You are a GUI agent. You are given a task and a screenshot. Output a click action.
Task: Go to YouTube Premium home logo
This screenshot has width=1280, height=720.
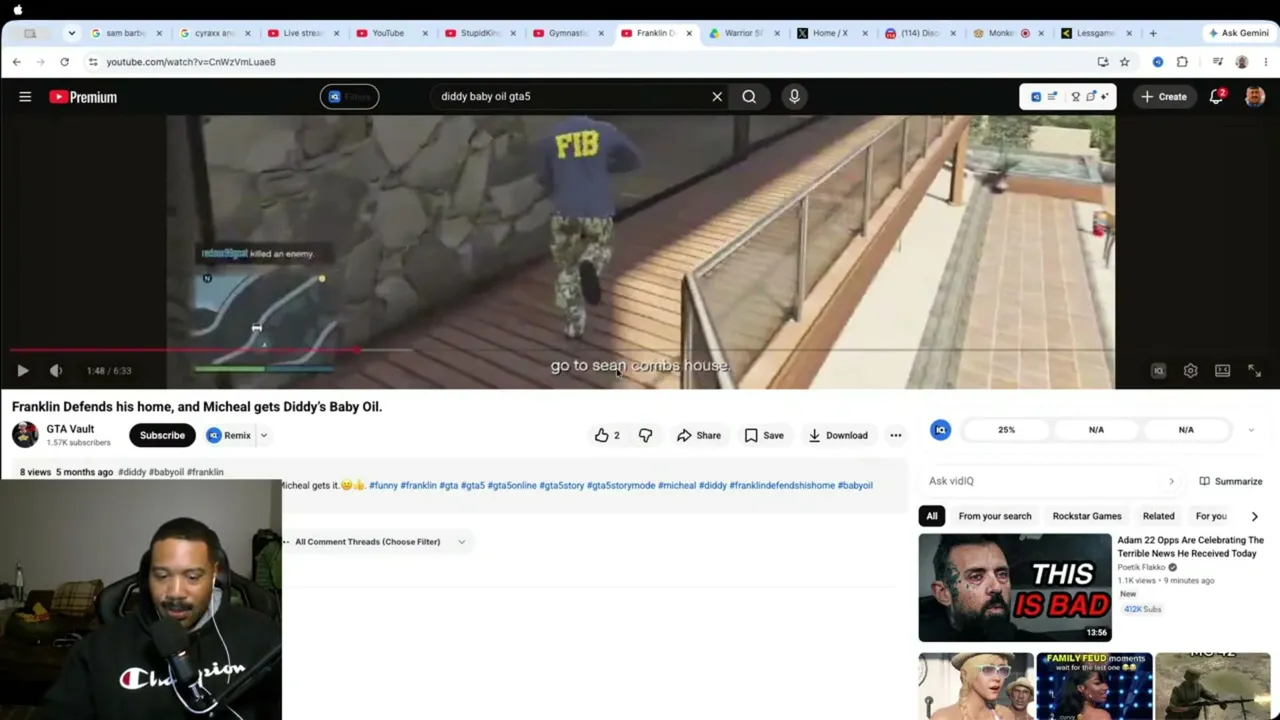(83, 97)
